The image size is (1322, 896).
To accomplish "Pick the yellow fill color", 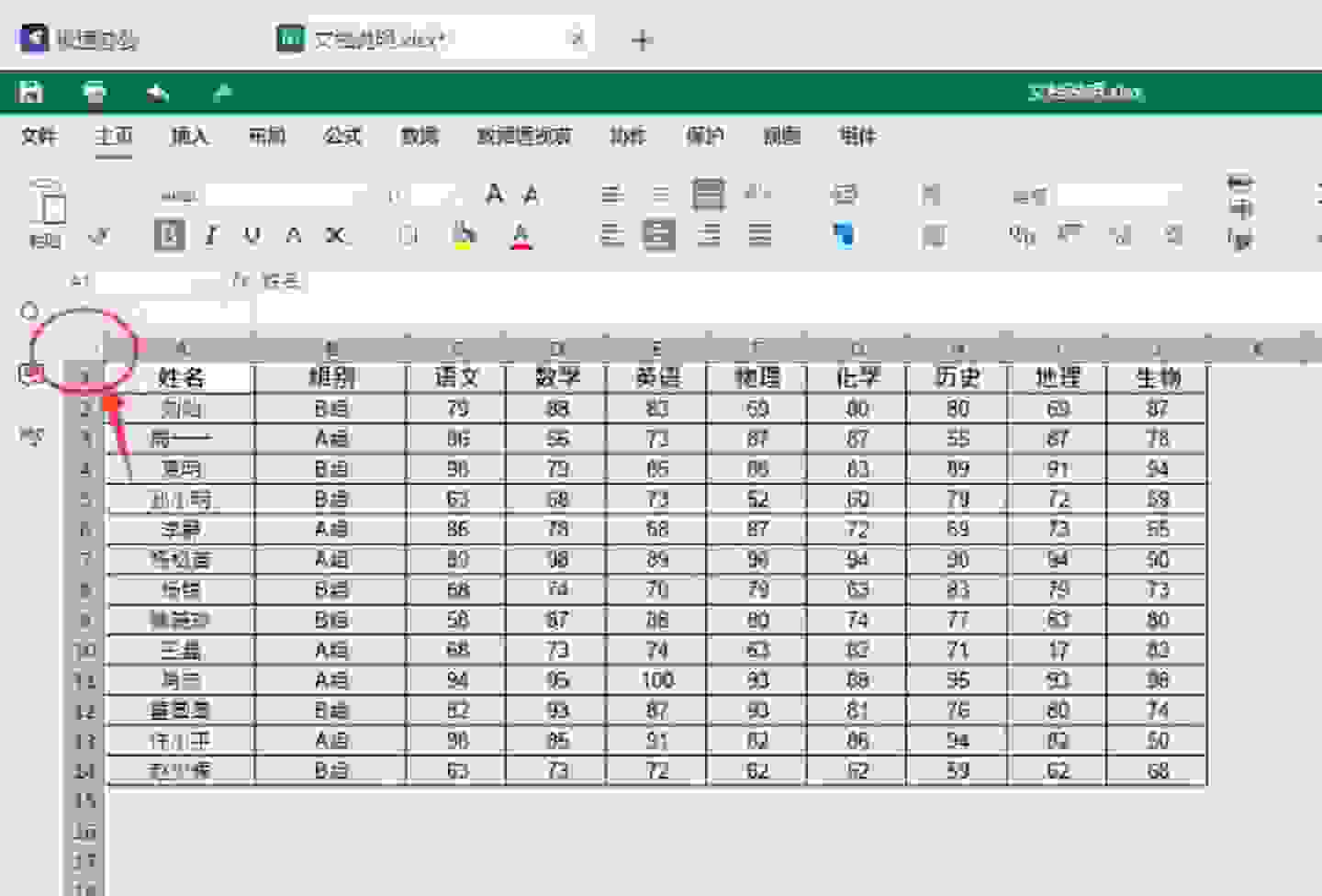I will [x=465, y=236].
